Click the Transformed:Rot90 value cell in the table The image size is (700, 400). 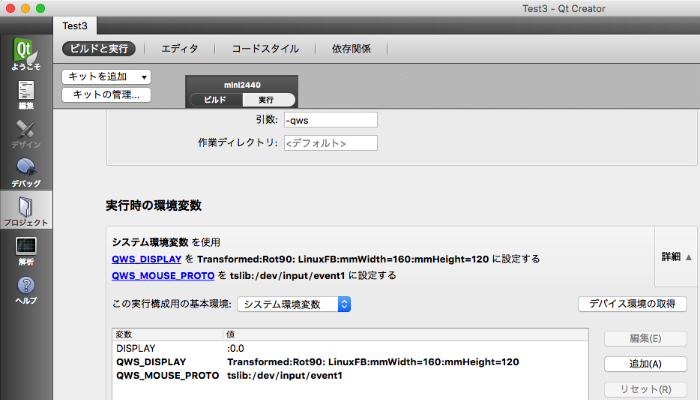point(373,362)
